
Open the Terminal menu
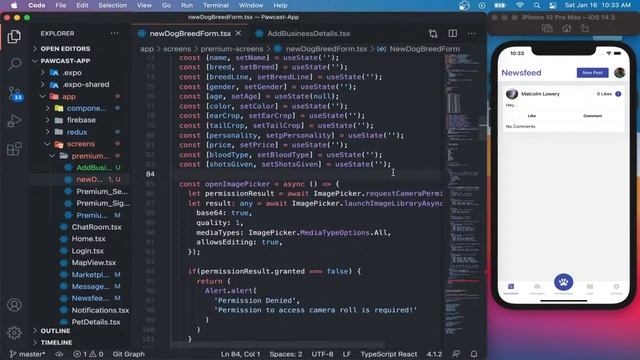click(216, 5)
